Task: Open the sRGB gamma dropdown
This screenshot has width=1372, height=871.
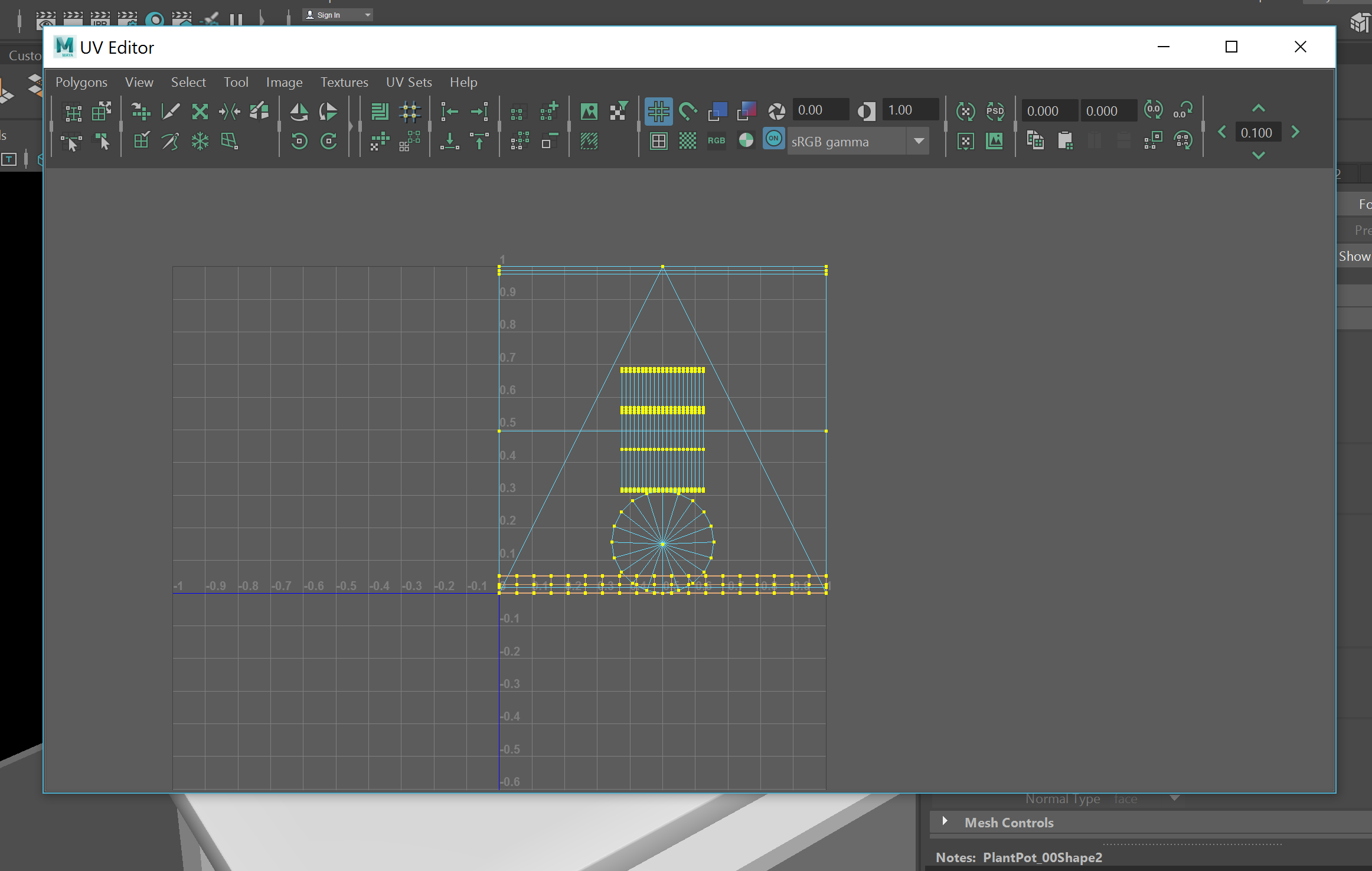Action: [x=858, y=142]
